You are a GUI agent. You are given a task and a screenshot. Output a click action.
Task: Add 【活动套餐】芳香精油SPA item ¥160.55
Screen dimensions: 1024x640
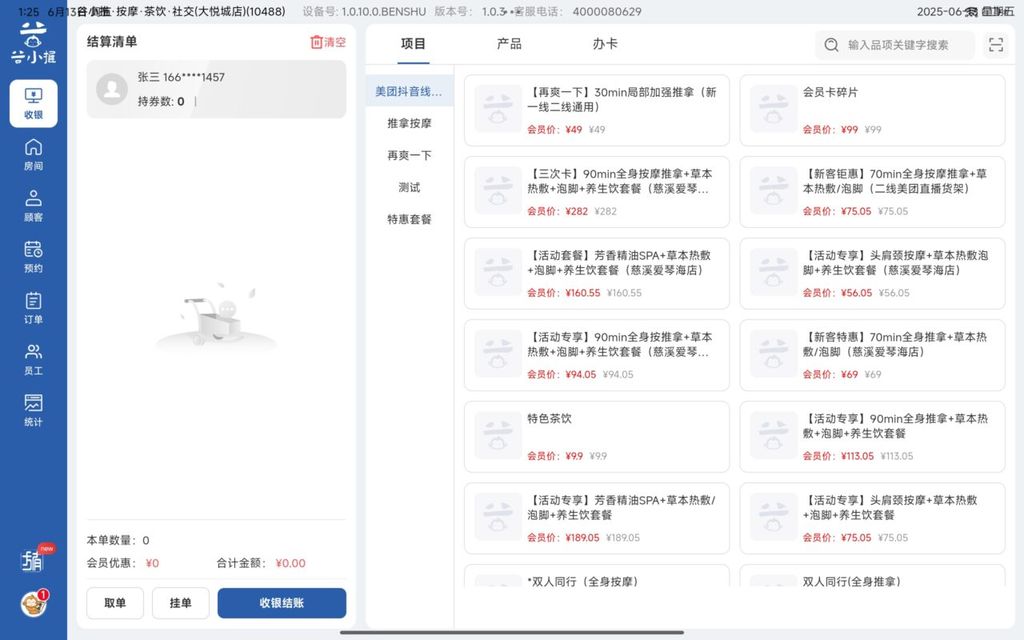click(597, 274)
